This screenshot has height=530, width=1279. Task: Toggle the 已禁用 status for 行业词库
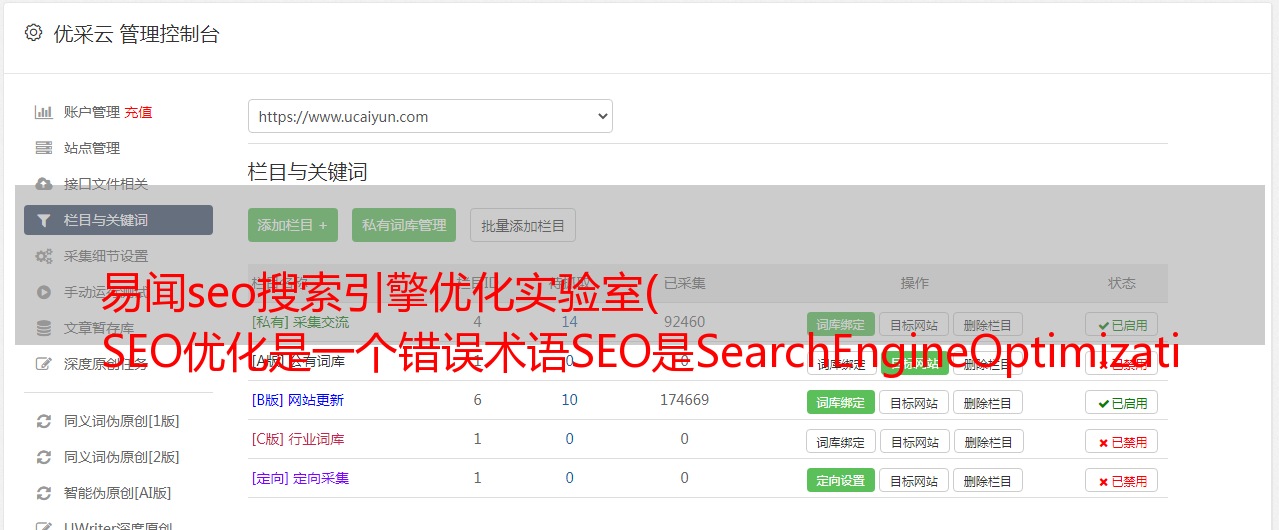1122,441
